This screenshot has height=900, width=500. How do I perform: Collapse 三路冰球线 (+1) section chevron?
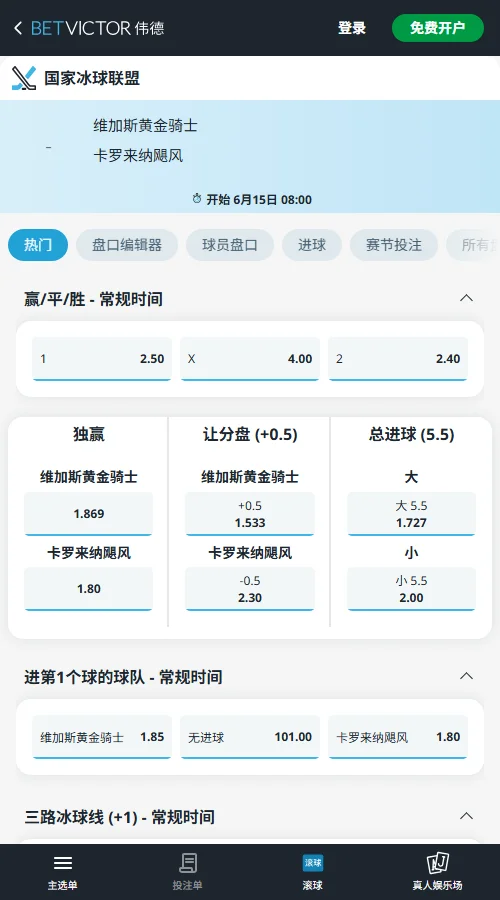click(x=467, y=816)
